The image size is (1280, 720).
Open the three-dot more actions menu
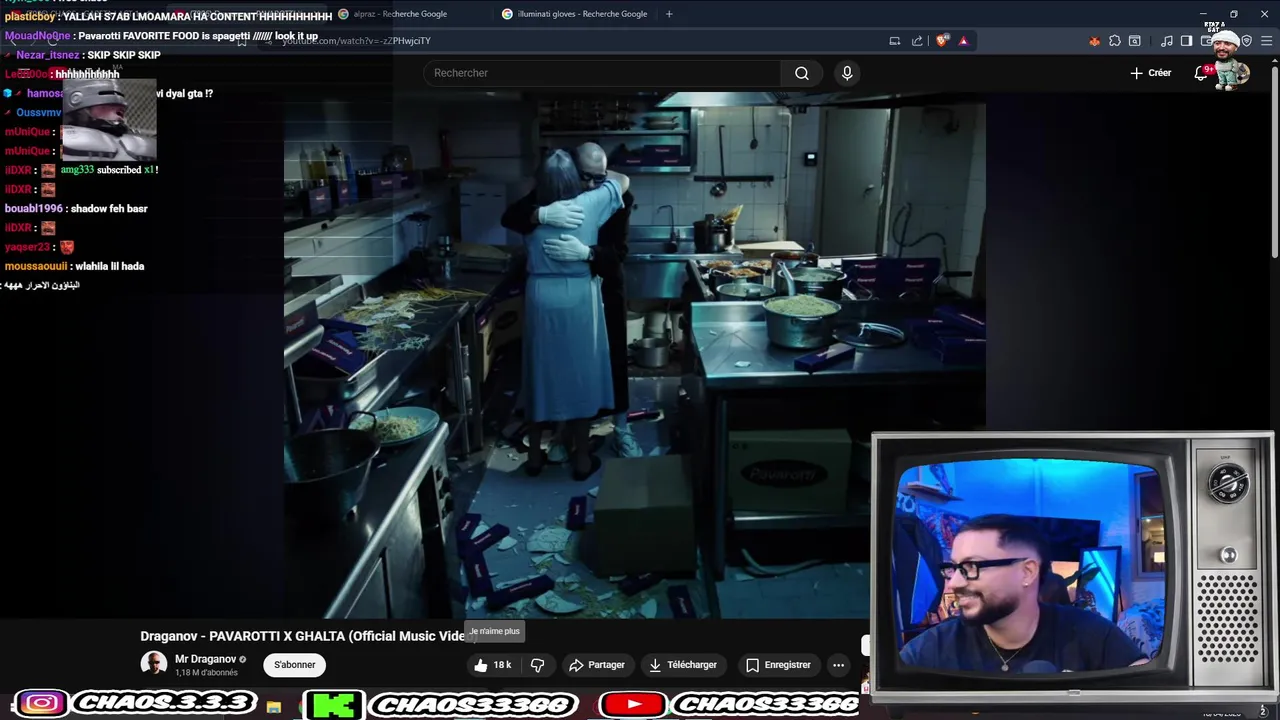838,665
